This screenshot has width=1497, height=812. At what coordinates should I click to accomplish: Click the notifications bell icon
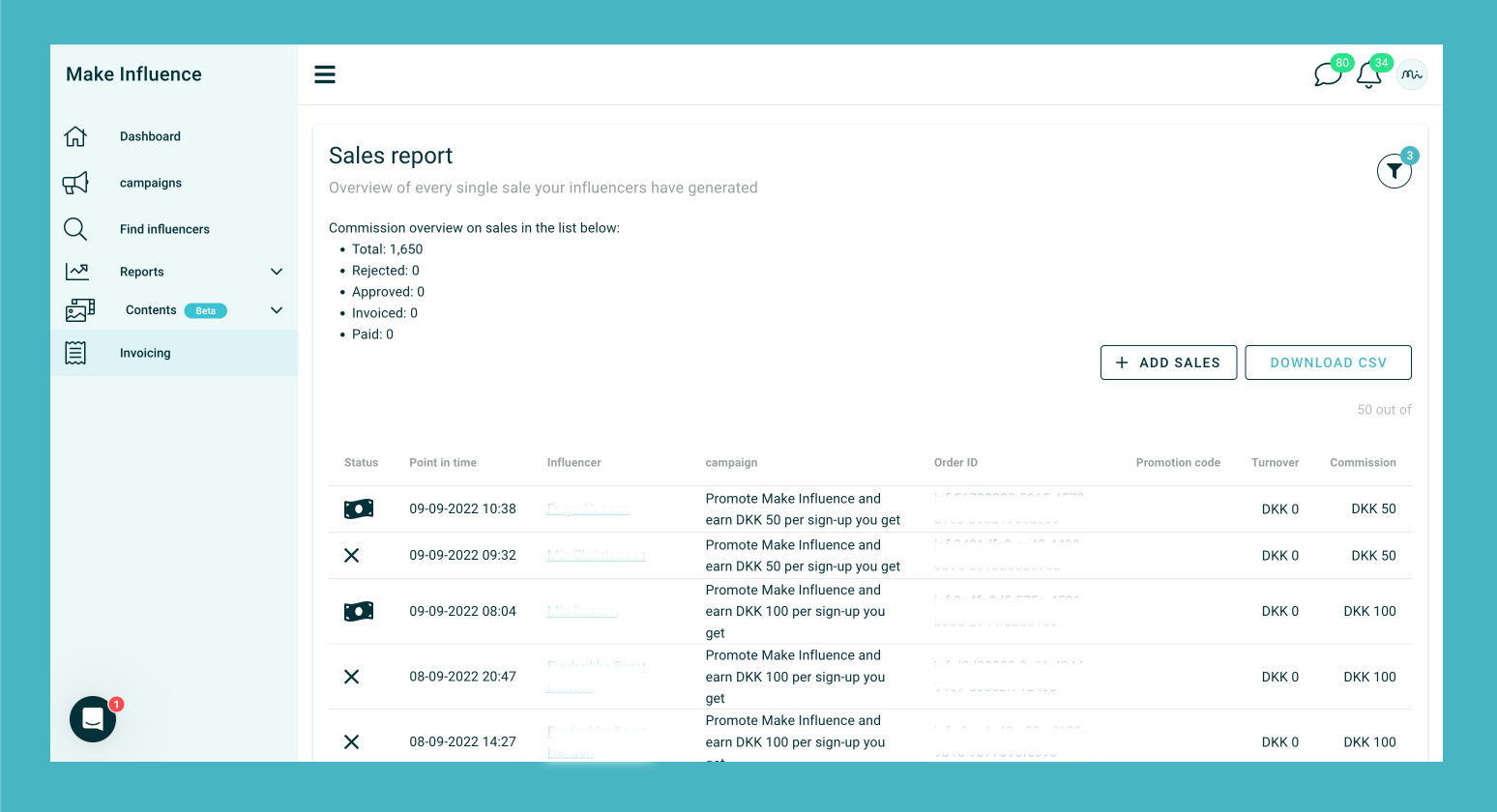coord(1368,75)
